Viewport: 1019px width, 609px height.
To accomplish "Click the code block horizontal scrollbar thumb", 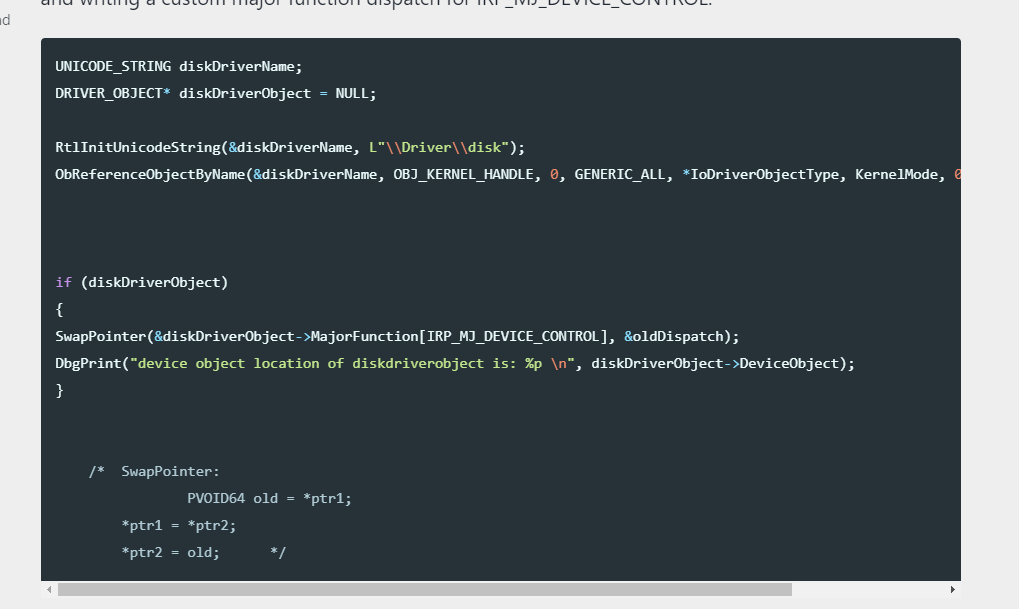I will point(425,590).
